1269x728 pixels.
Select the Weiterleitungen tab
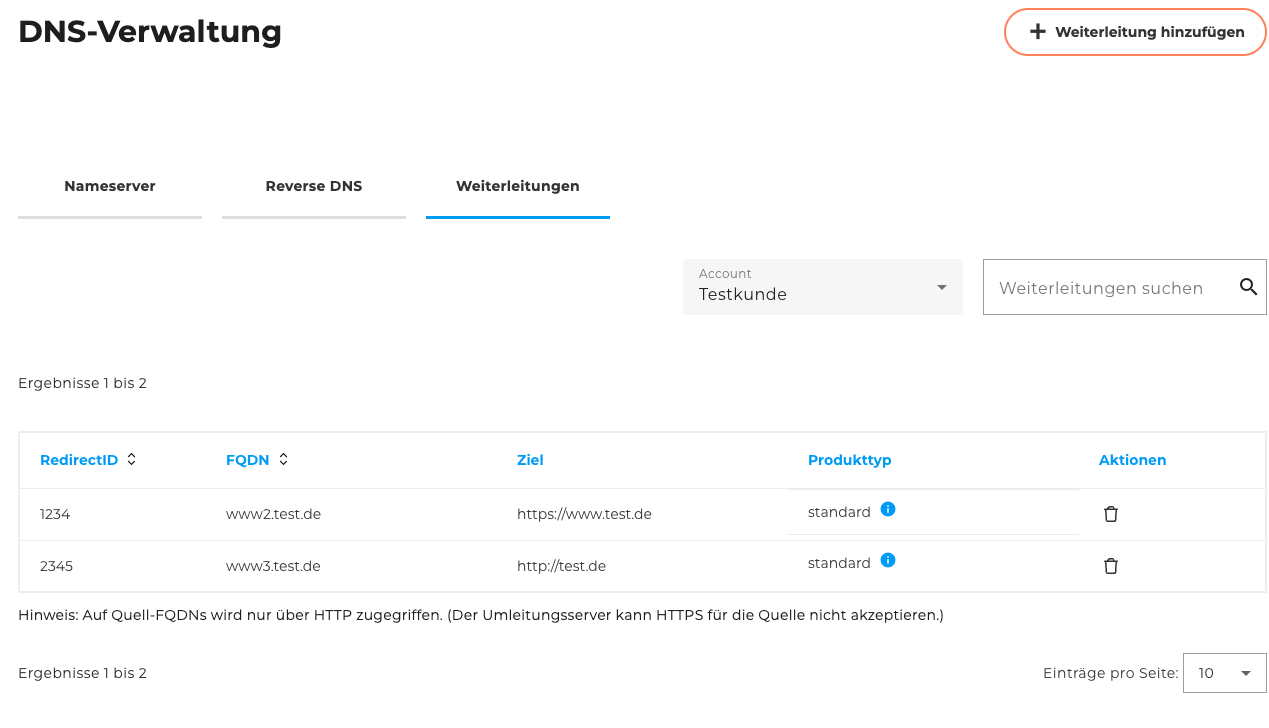(517, 186)
